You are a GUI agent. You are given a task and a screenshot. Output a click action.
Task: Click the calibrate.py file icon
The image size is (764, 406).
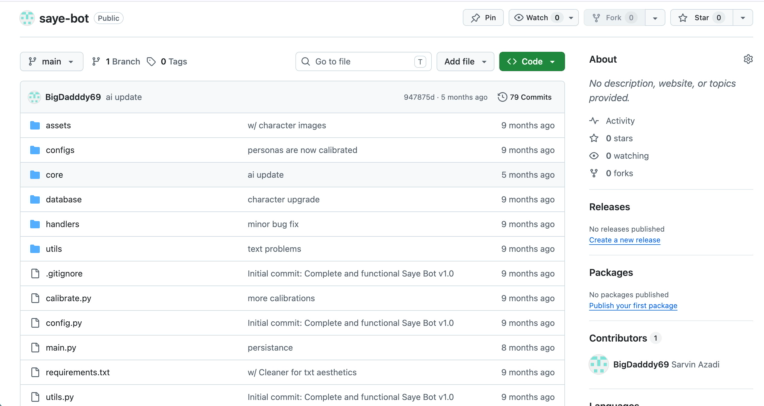pyautogui.click(x=35, y=298)
